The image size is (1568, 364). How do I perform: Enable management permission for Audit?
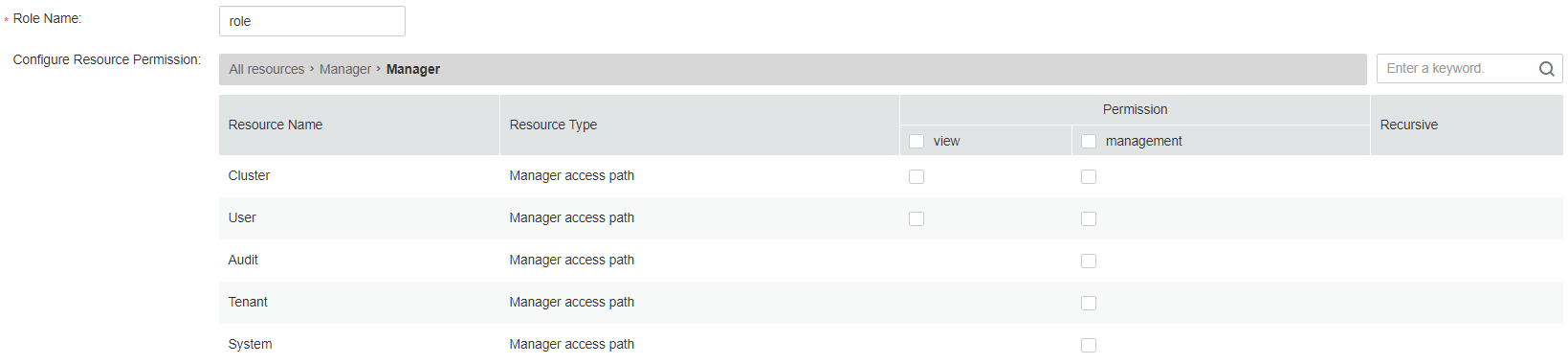1089,261
